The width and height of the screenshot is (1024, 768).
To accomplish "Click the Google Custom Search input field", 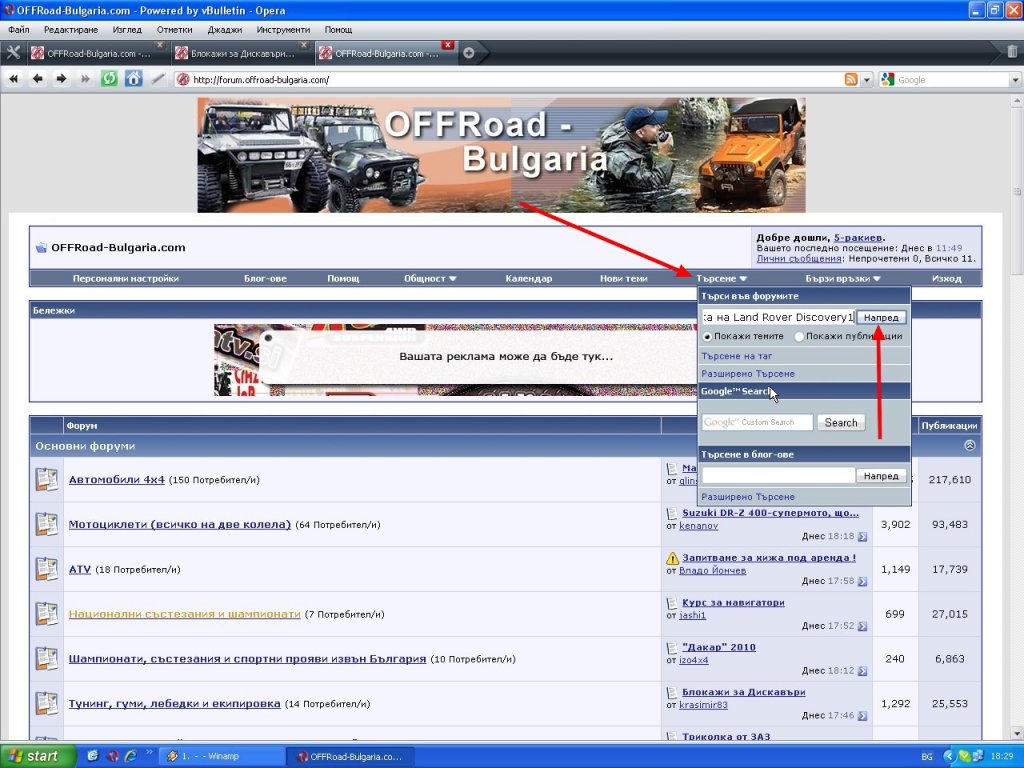I will pyautogui.click(x=758, y=423).
